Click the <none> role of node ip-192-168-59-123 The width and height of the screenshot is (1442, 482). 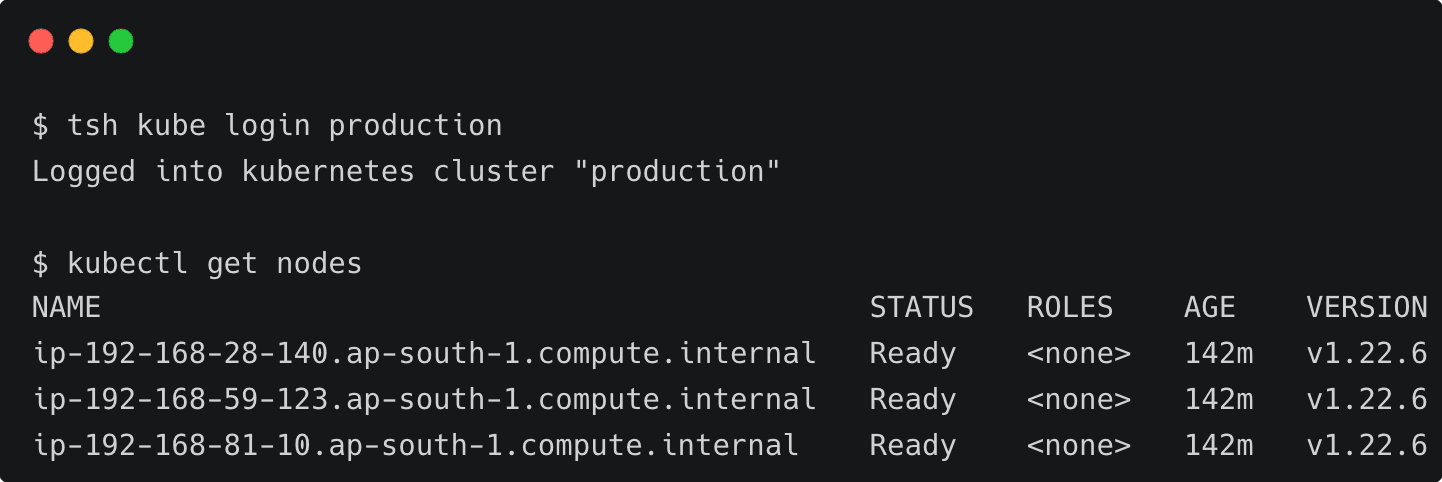tap(1078, 400)
